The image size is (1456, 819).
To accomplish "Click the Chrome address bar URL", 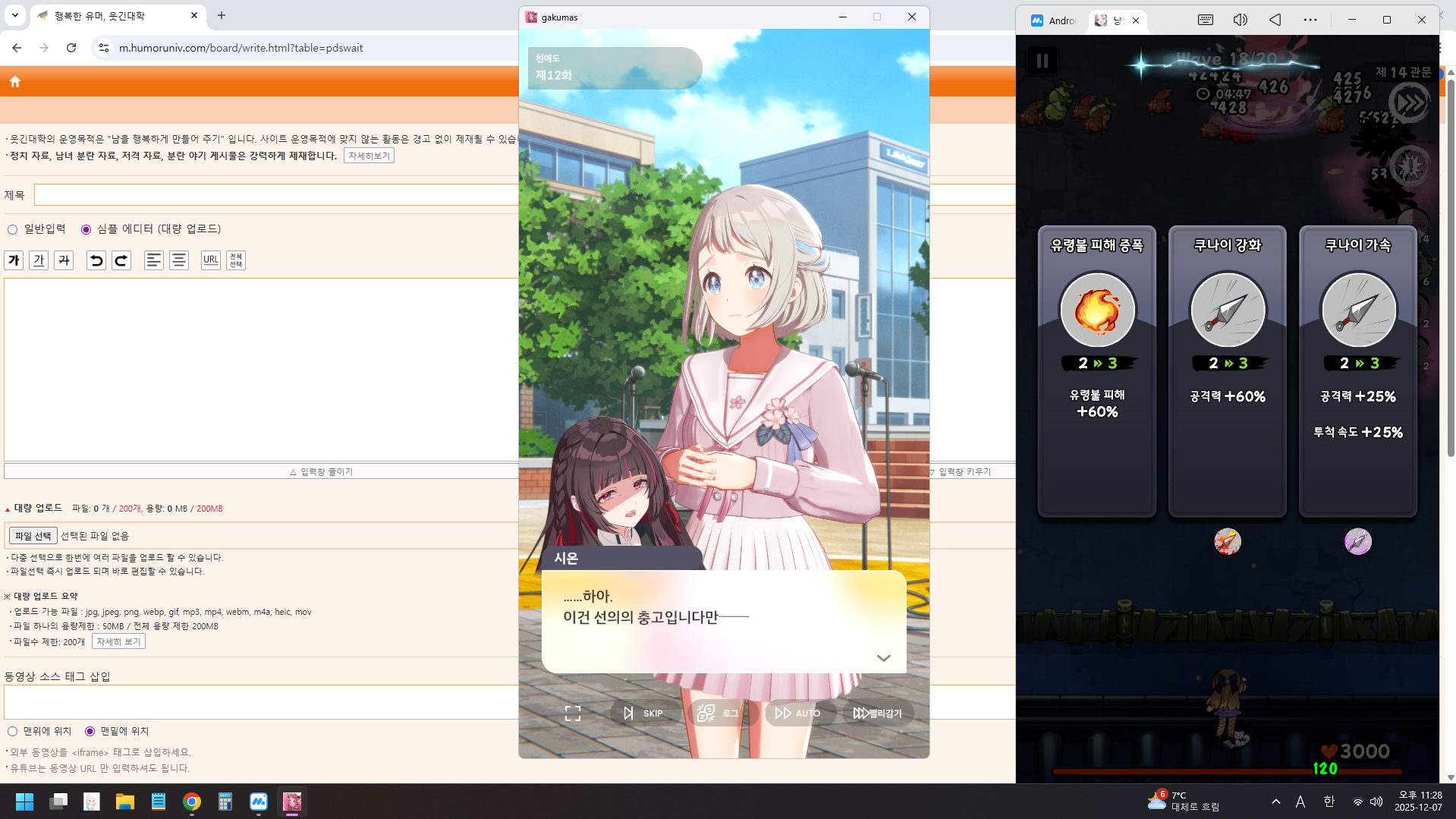I will click(x=241, y=48).
